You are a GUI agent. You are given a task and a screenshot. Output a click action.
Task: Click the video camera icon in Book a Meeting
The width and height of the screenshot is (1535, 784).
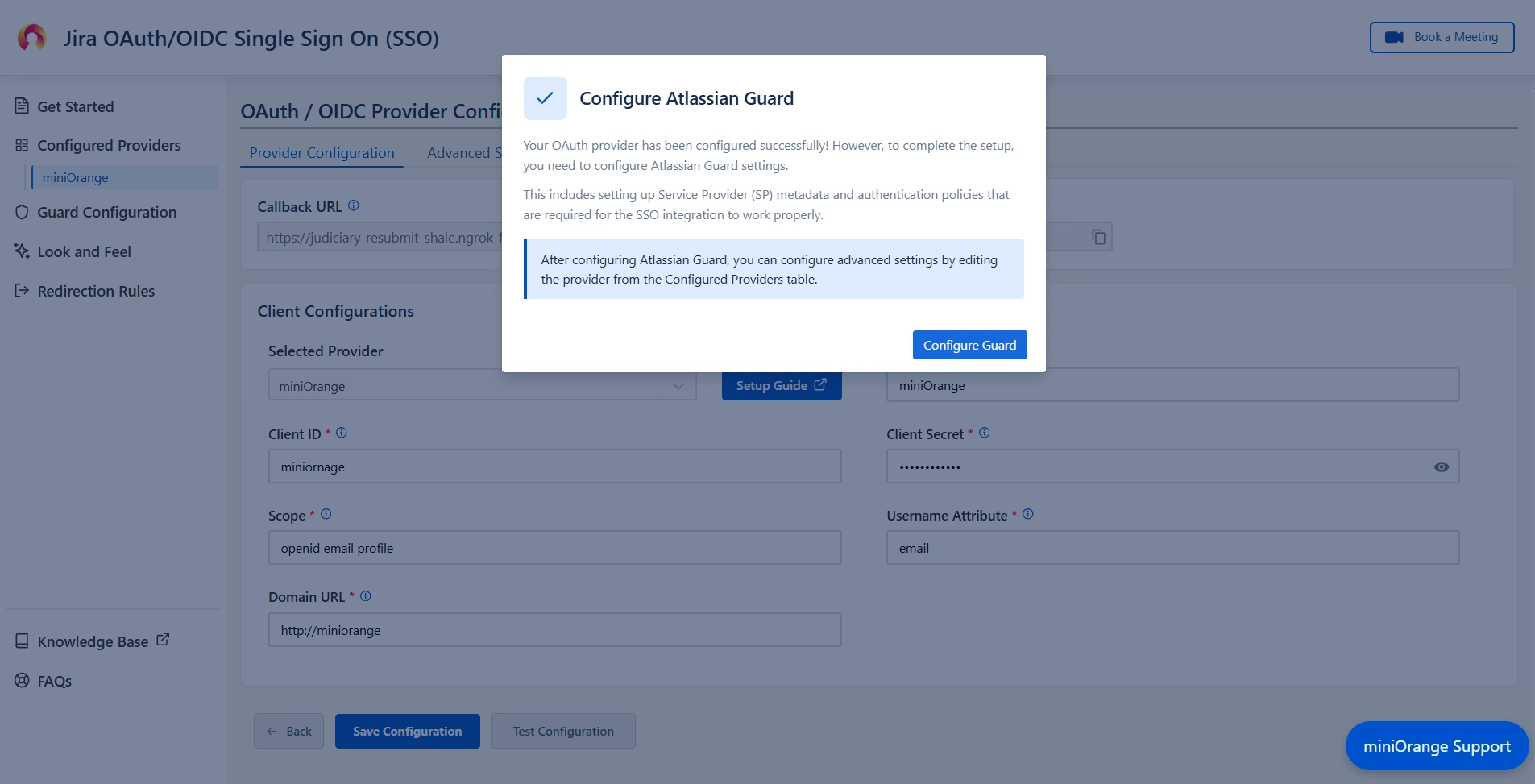point(1394,37)
